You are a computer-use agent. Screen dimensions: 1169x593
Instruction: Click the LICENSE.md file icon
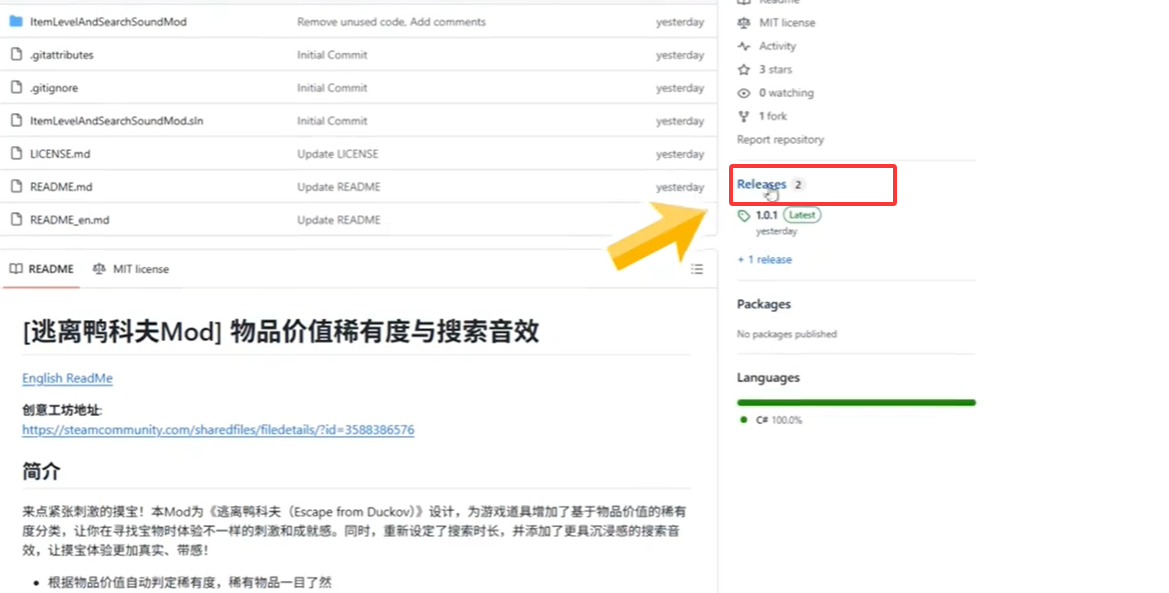[16, 154]
